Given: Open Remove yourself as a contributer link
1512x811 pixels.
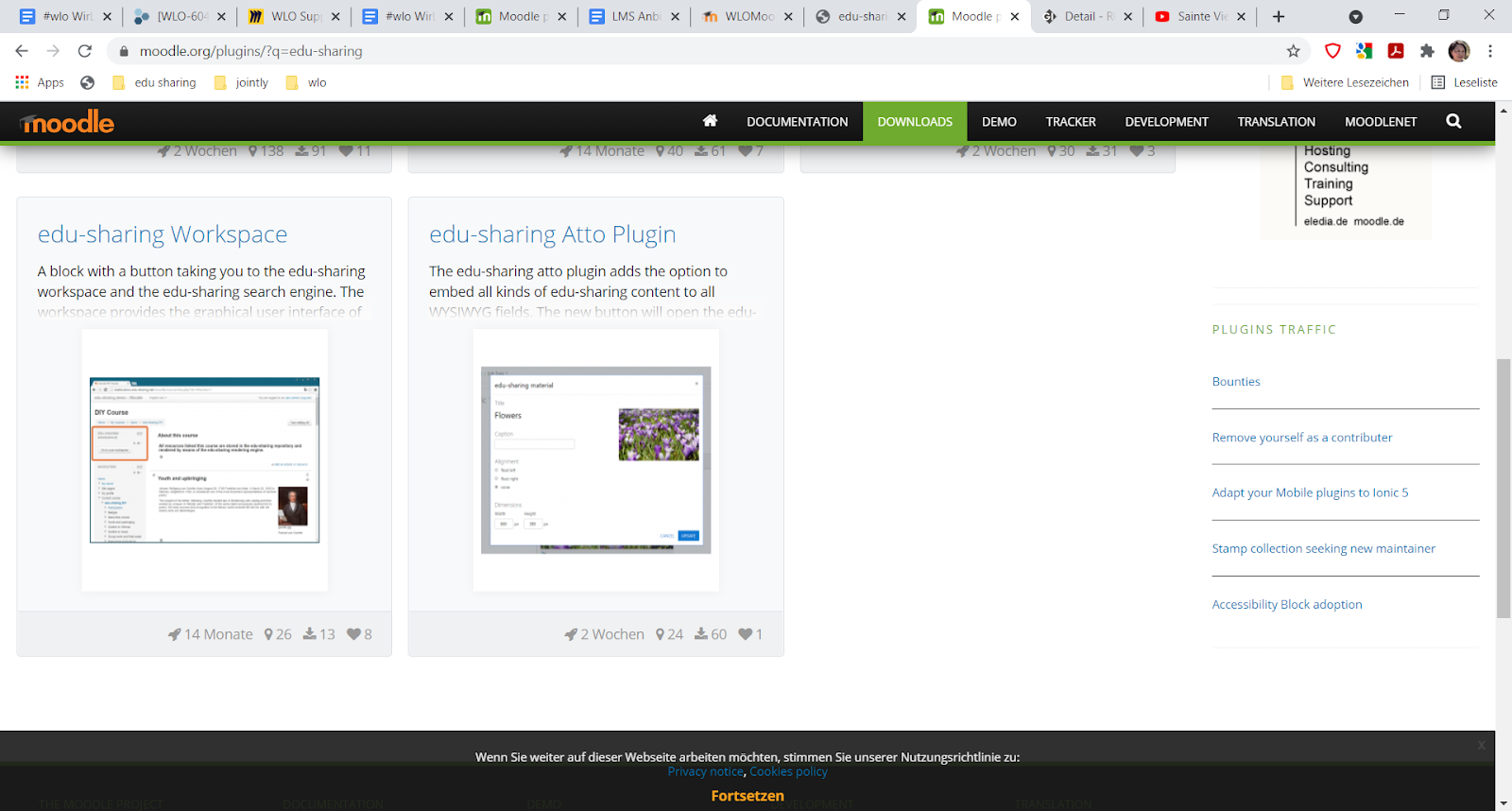Looking at the screenshot, I should tap(1302, 438).
